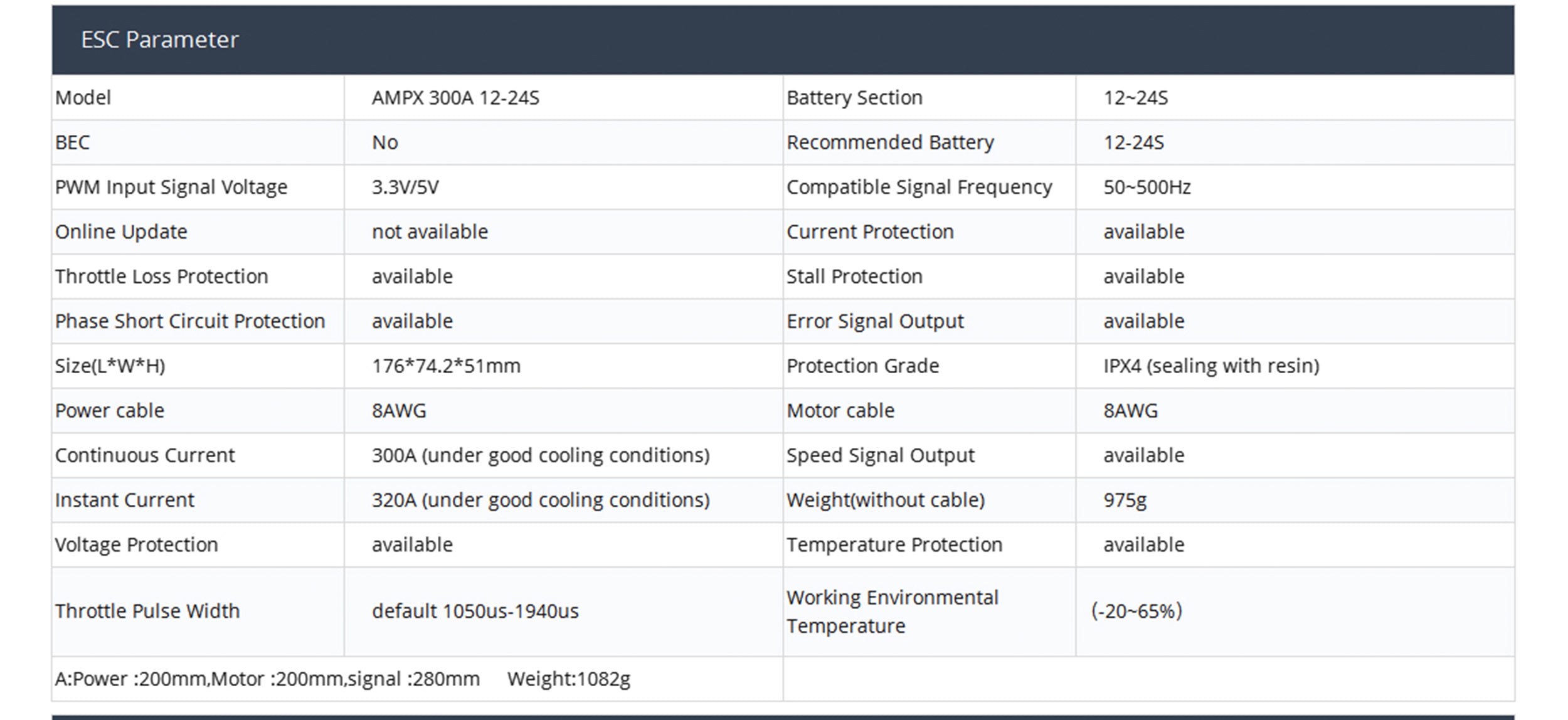Select the Throttle Loss Protection label
This screenshot has height=720, width=1568.
click(161, 277)
